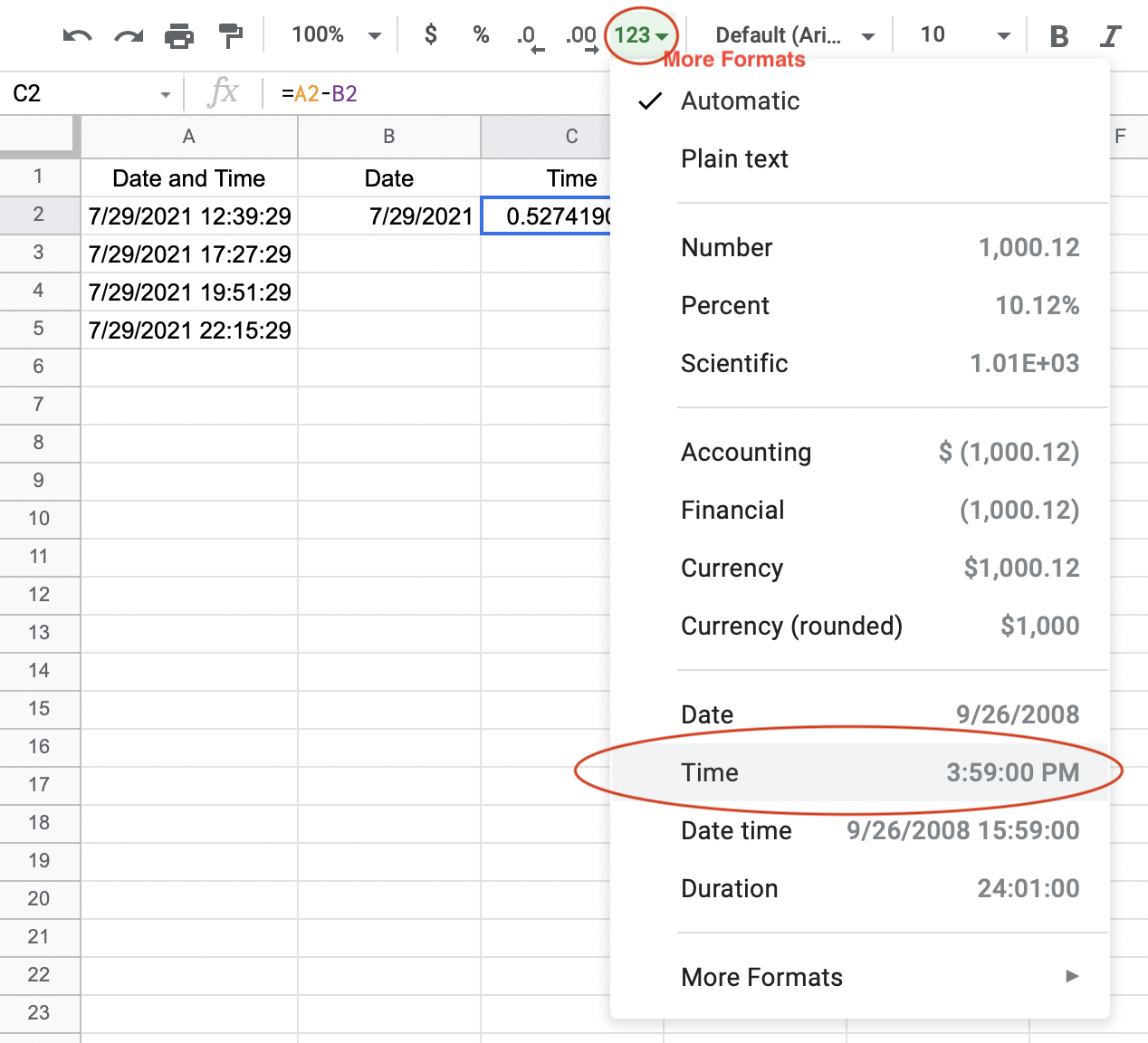The image size is (1148, 1043).
Task: Choose the Time 3:59:00 PM format
Action: (x=860, y=772)
